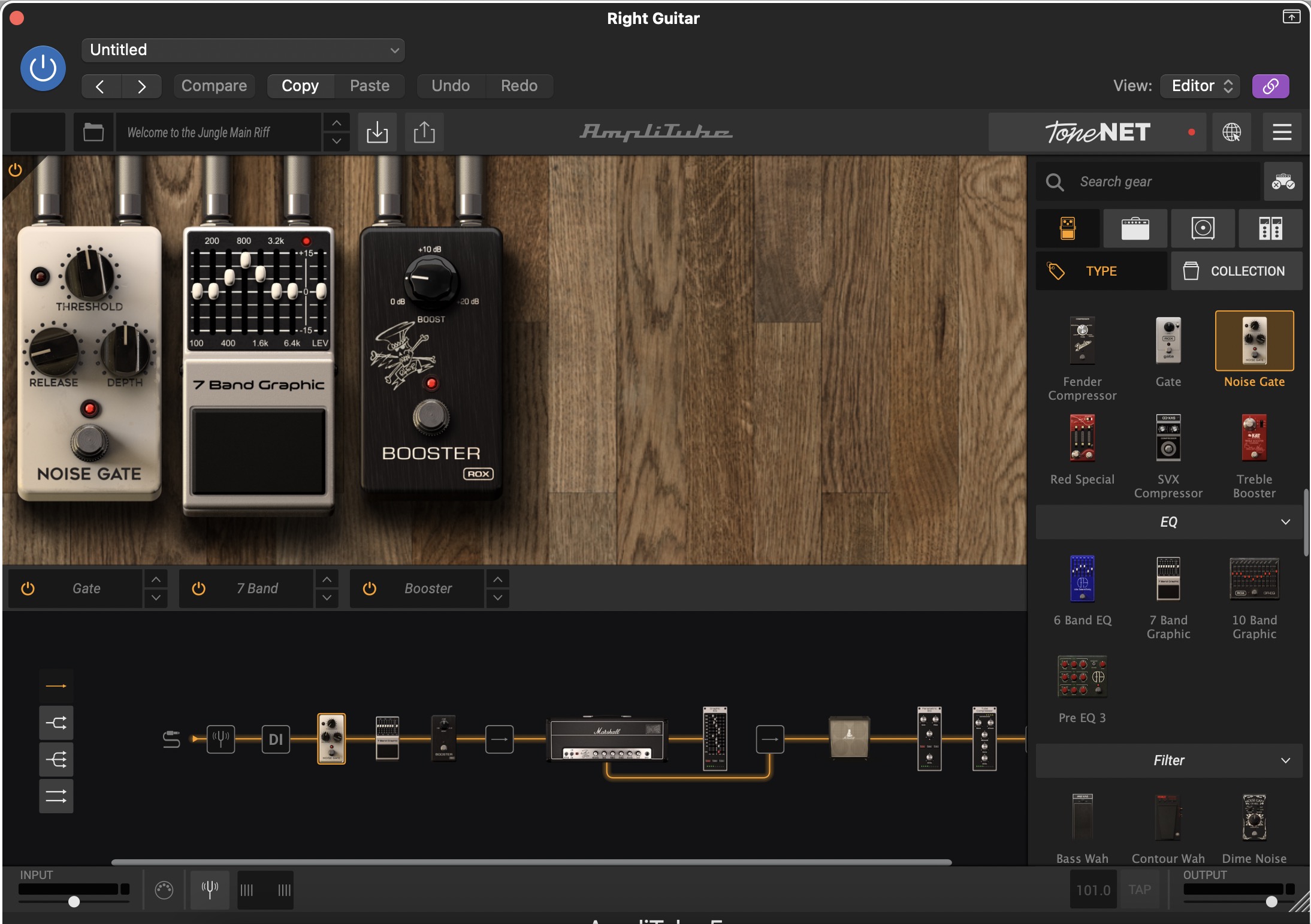Collapse the EQ section
This screenshot has height=924, width=1311.
tap(1169, 522)
